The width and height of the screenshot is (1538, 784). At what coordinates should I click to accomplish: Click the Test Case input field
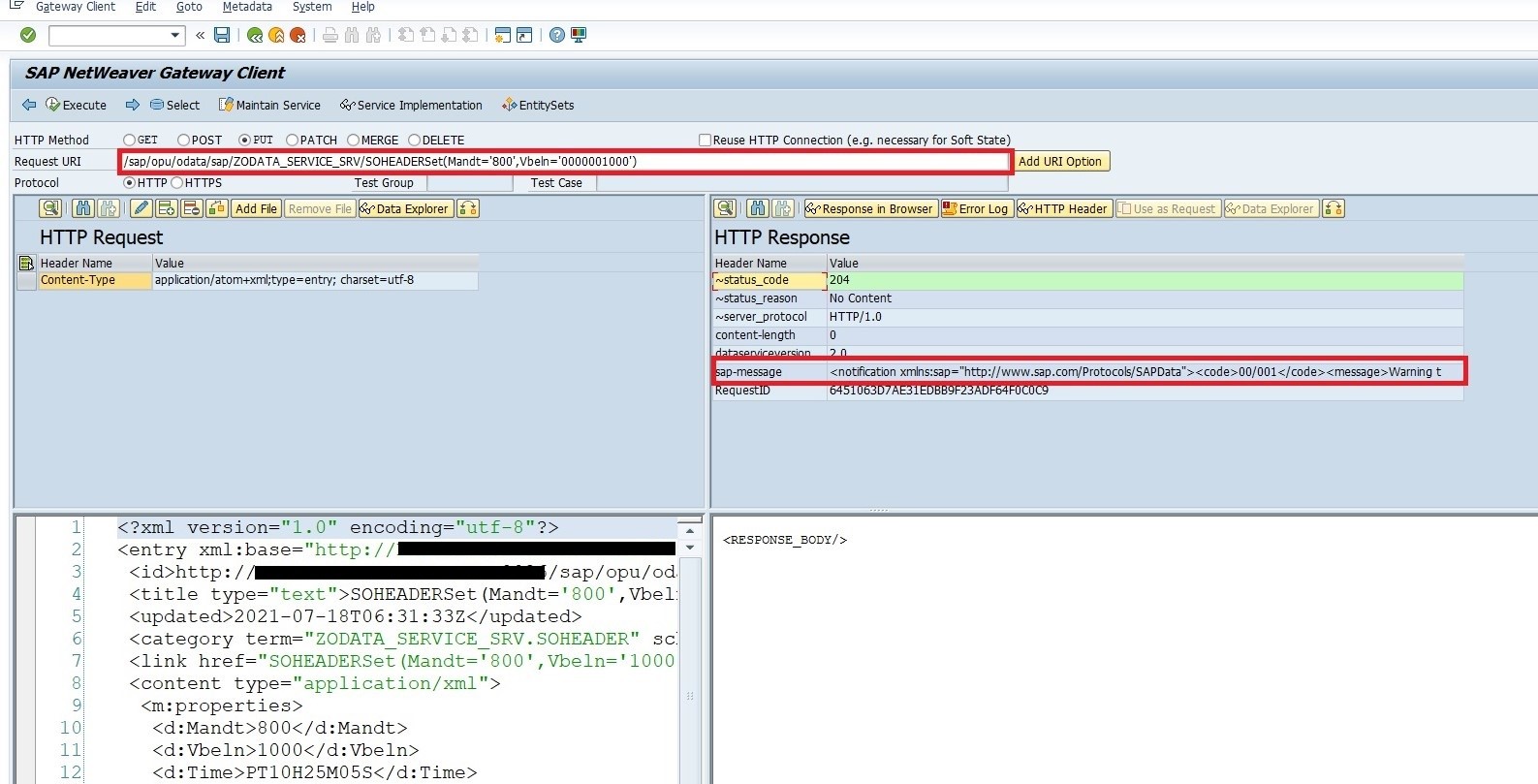click(x=802, y=183)
